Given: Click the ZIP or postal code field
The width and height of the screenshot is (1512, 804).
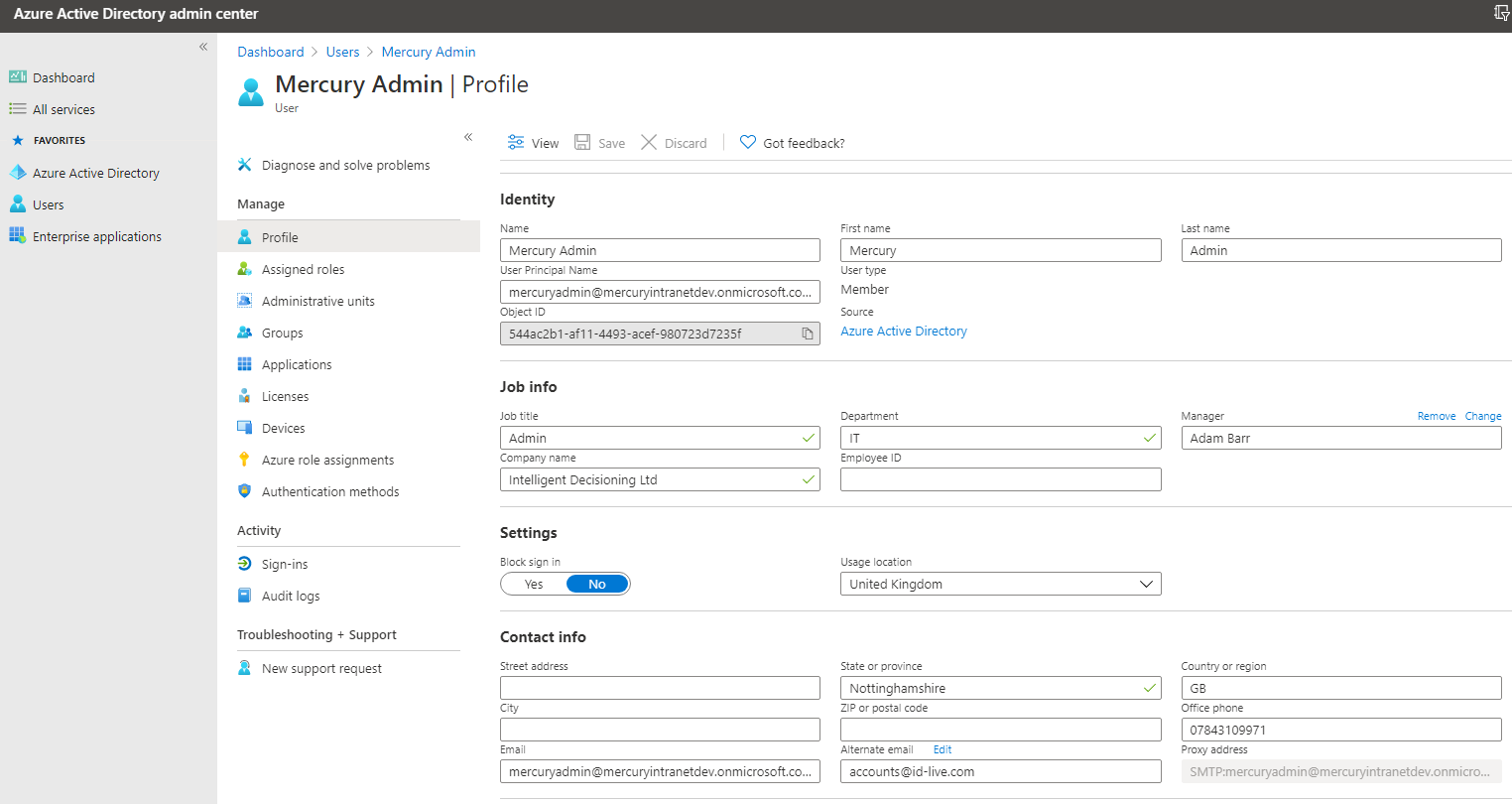Looking at the screenshot, I should tap(1000, 730).
